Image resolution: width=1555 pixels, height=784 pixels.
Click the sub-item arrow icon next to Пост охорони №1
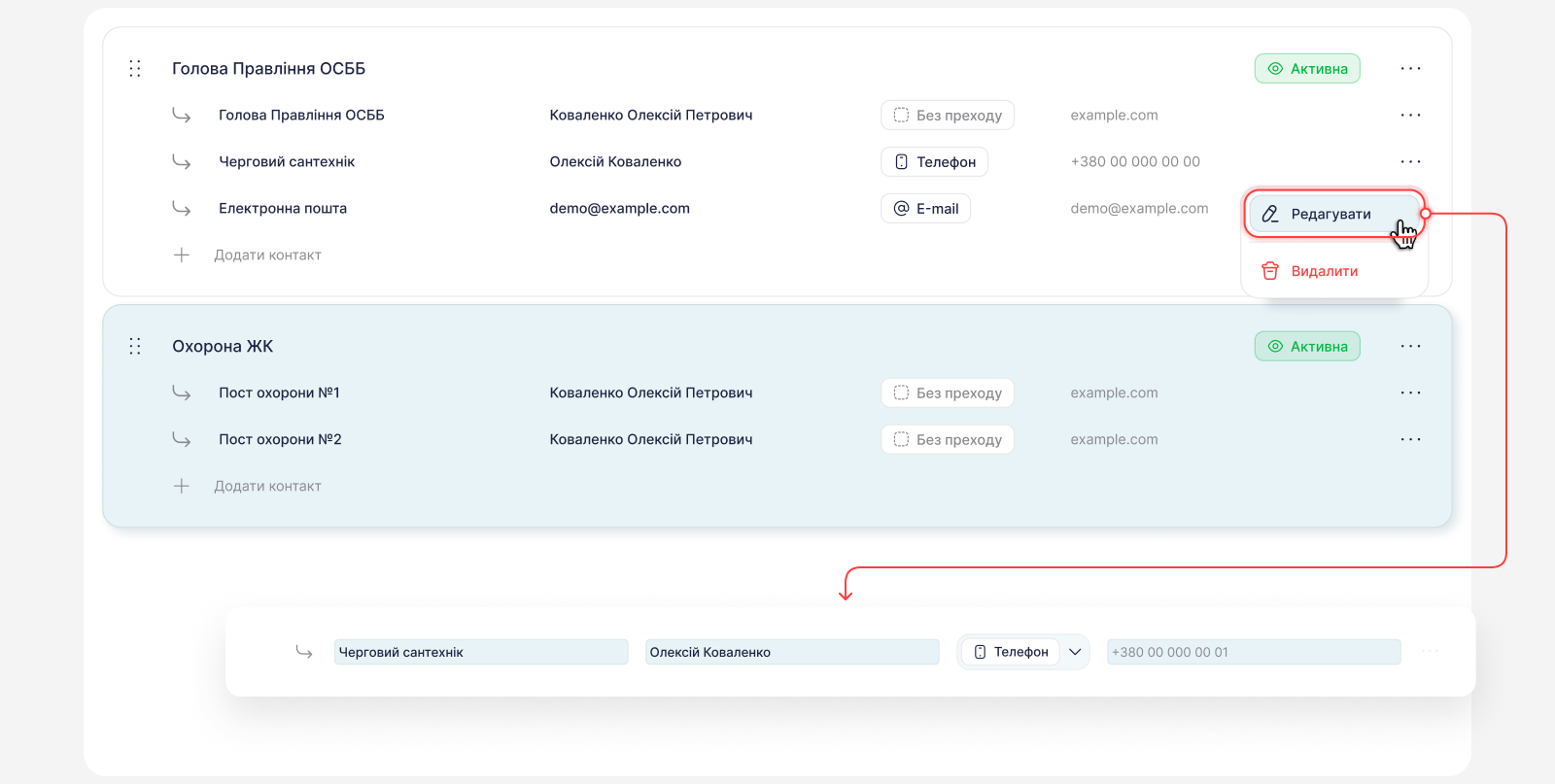click(x=181, y=392)
